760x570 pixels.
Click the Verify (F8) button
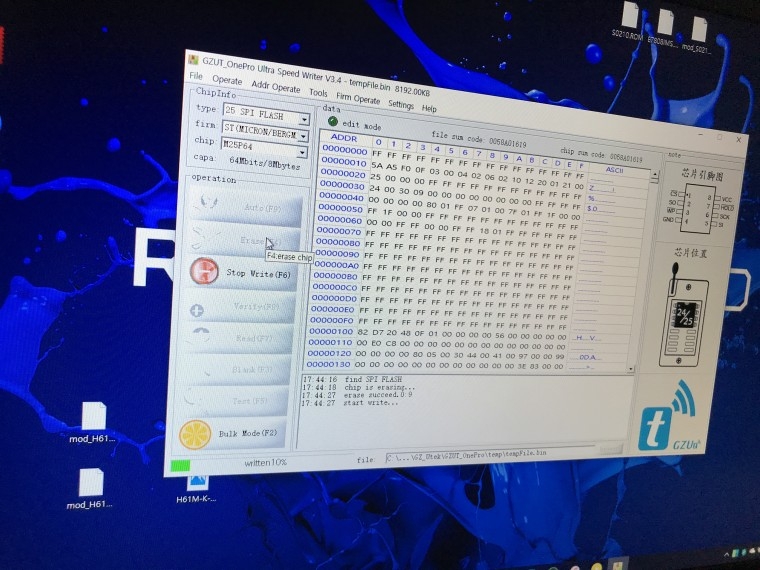tap(240, 305)
